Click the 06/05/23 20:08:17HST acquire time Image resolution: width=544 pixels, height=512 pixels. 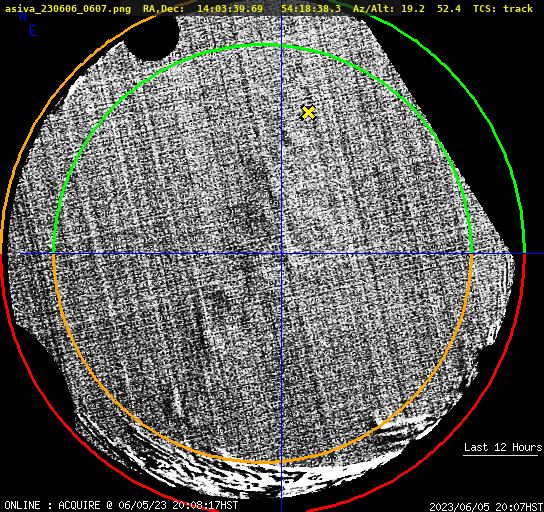pos(178,505)
